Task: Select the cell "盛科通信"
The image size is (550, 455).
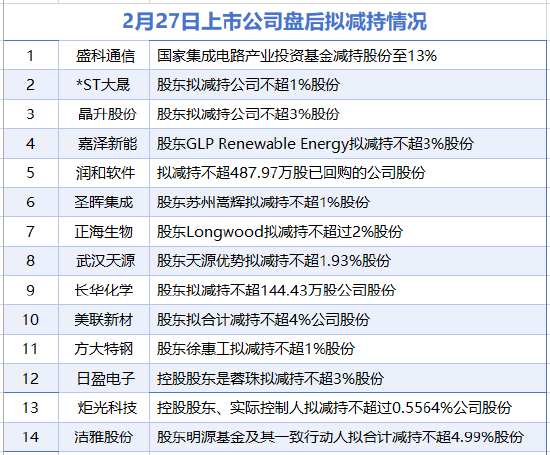Action: (104, 55)
